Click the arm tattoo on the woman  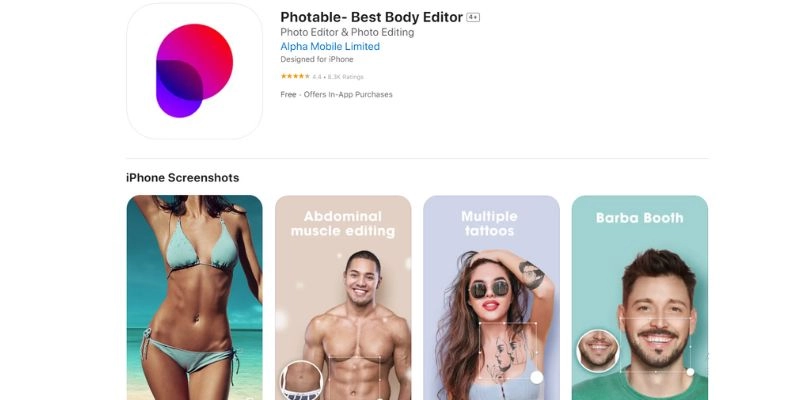tap(531, 274)
